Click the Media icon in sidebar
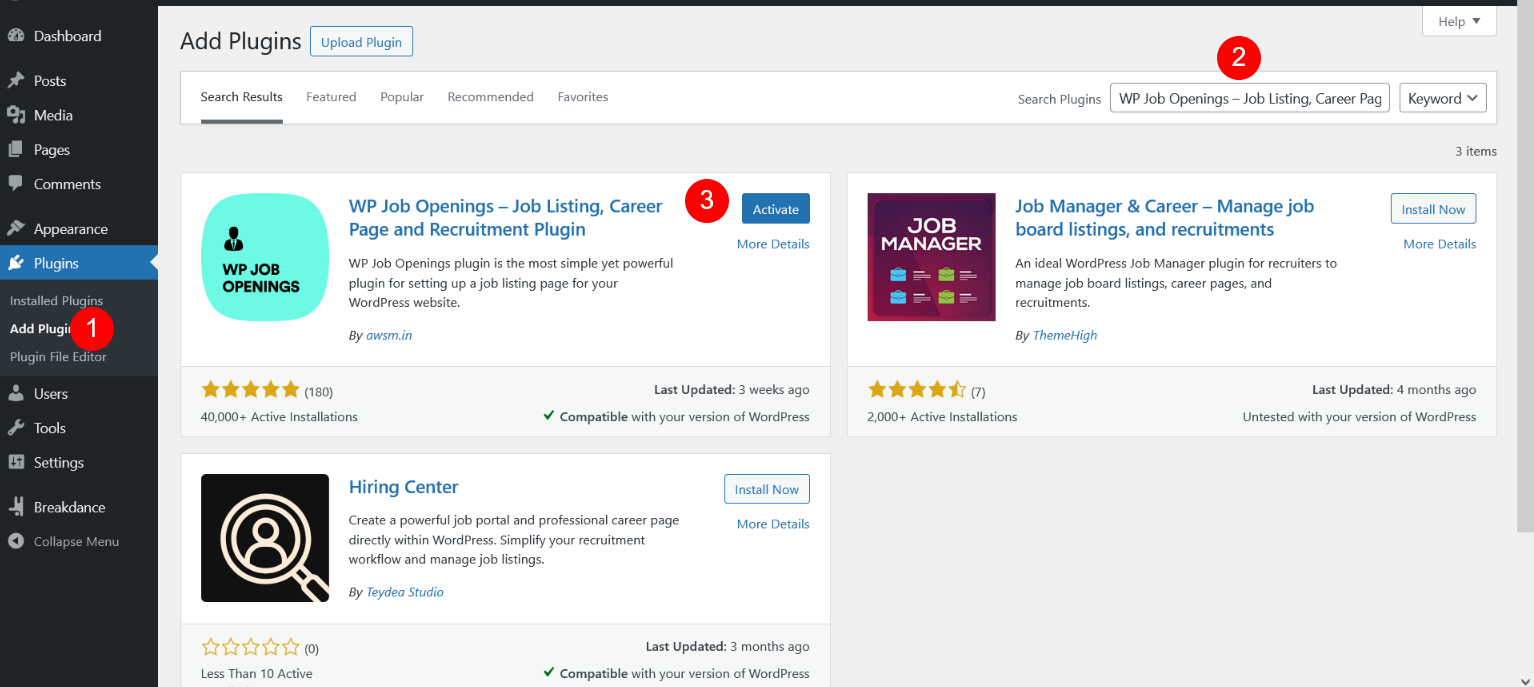 pos(16,115)
